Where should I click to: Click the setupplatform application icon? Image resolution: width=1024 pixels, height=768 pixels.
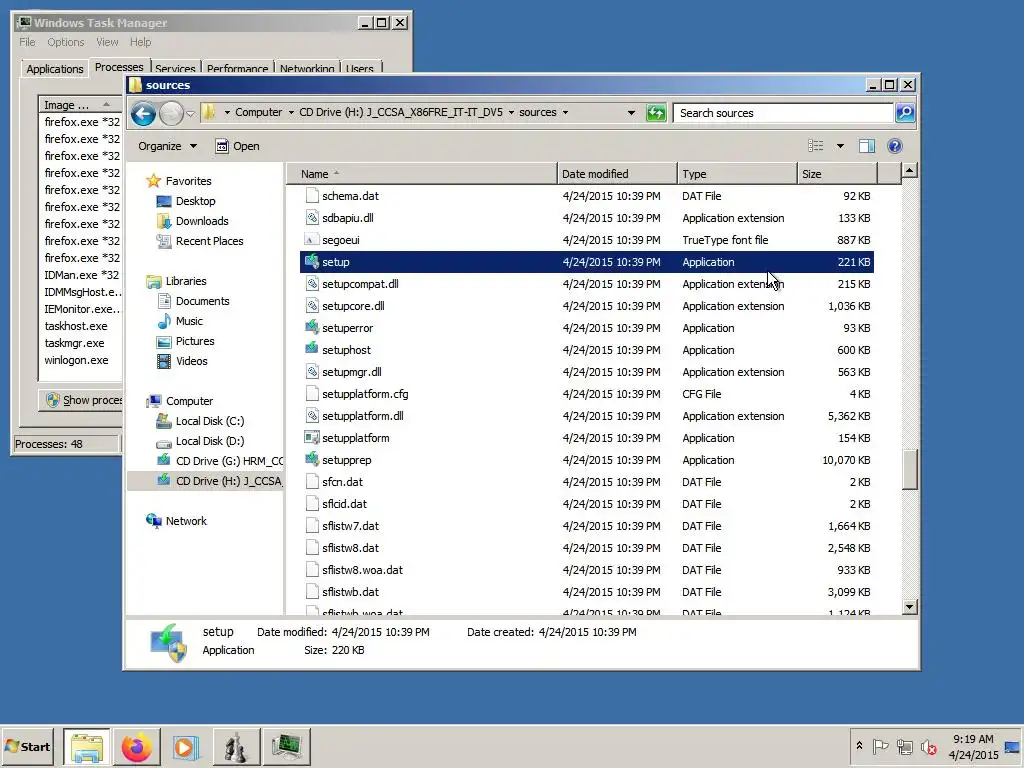[312, 438]
